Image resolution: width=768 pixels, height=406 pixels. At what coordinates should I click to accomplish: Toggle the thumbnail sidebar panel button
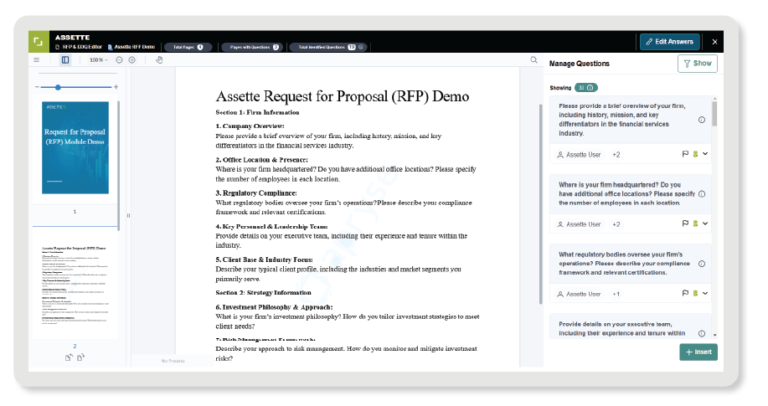[65, 60]
